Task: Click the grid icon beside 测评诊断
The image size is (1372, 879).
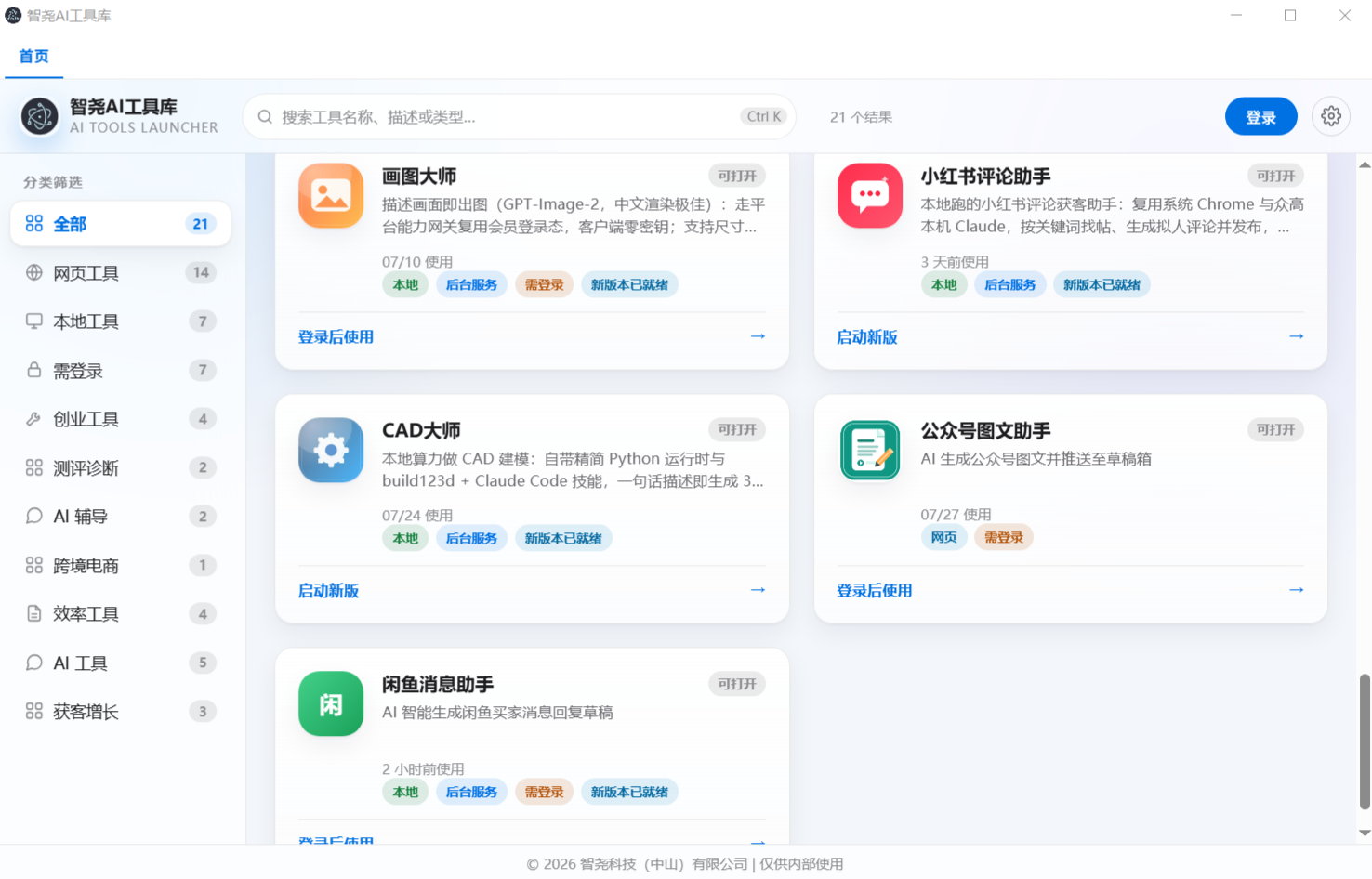Action: 34,467
